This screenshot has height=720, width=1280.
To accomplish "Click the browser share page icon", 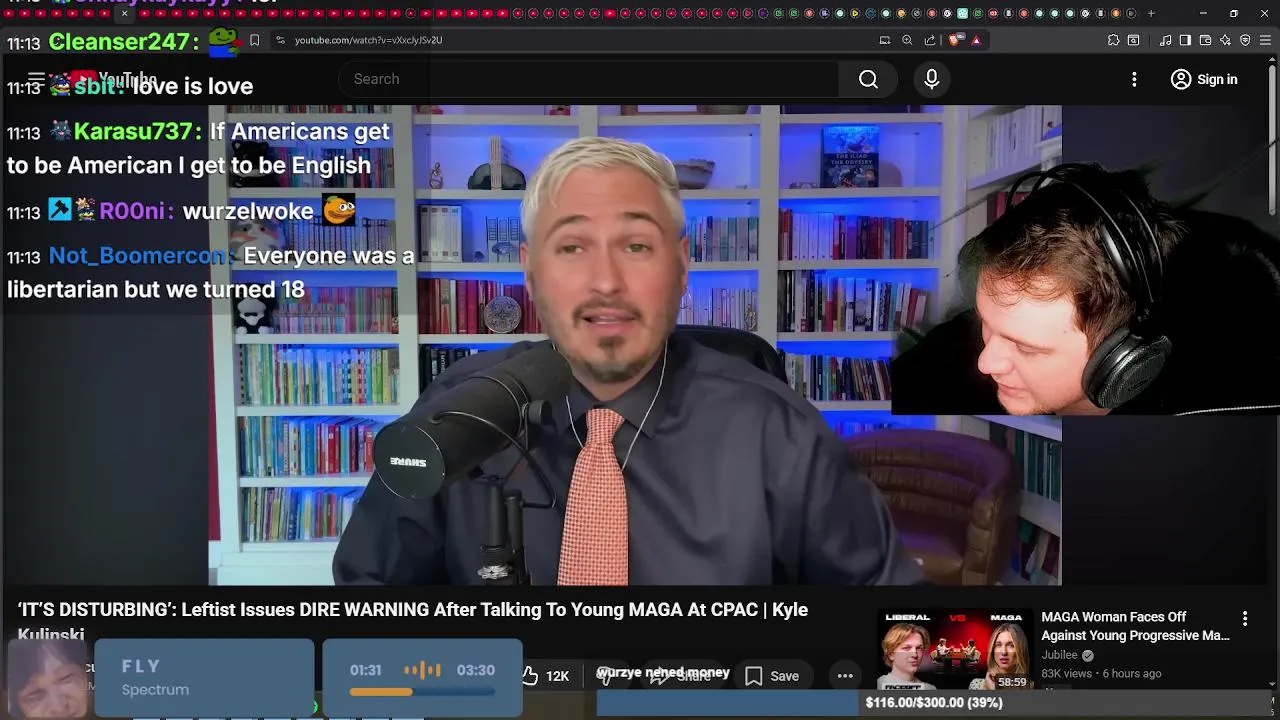I will 930,40.
